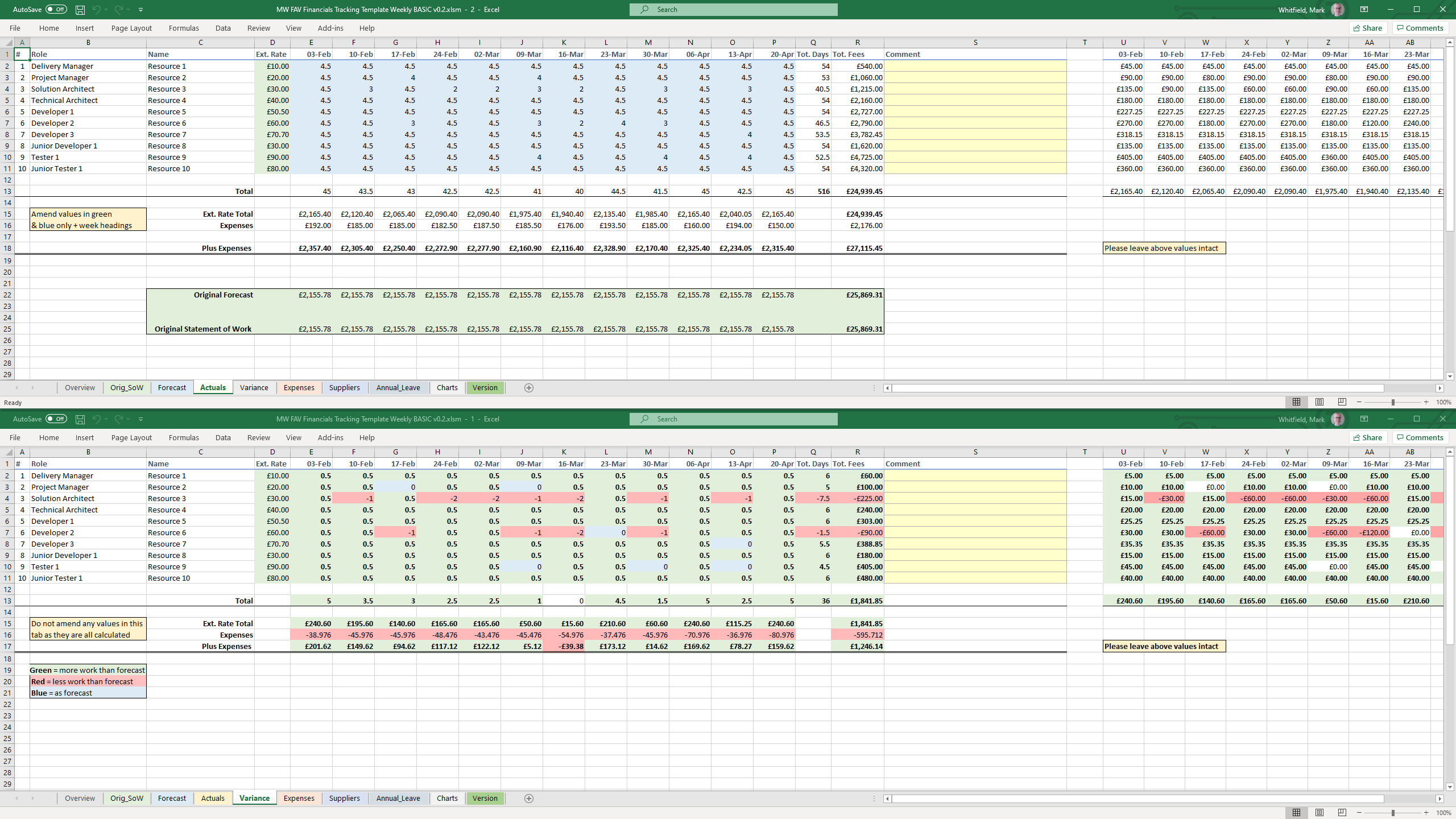Click Share button in top window
This screenshot has height=819, width=1456.
coord(1368,28)
